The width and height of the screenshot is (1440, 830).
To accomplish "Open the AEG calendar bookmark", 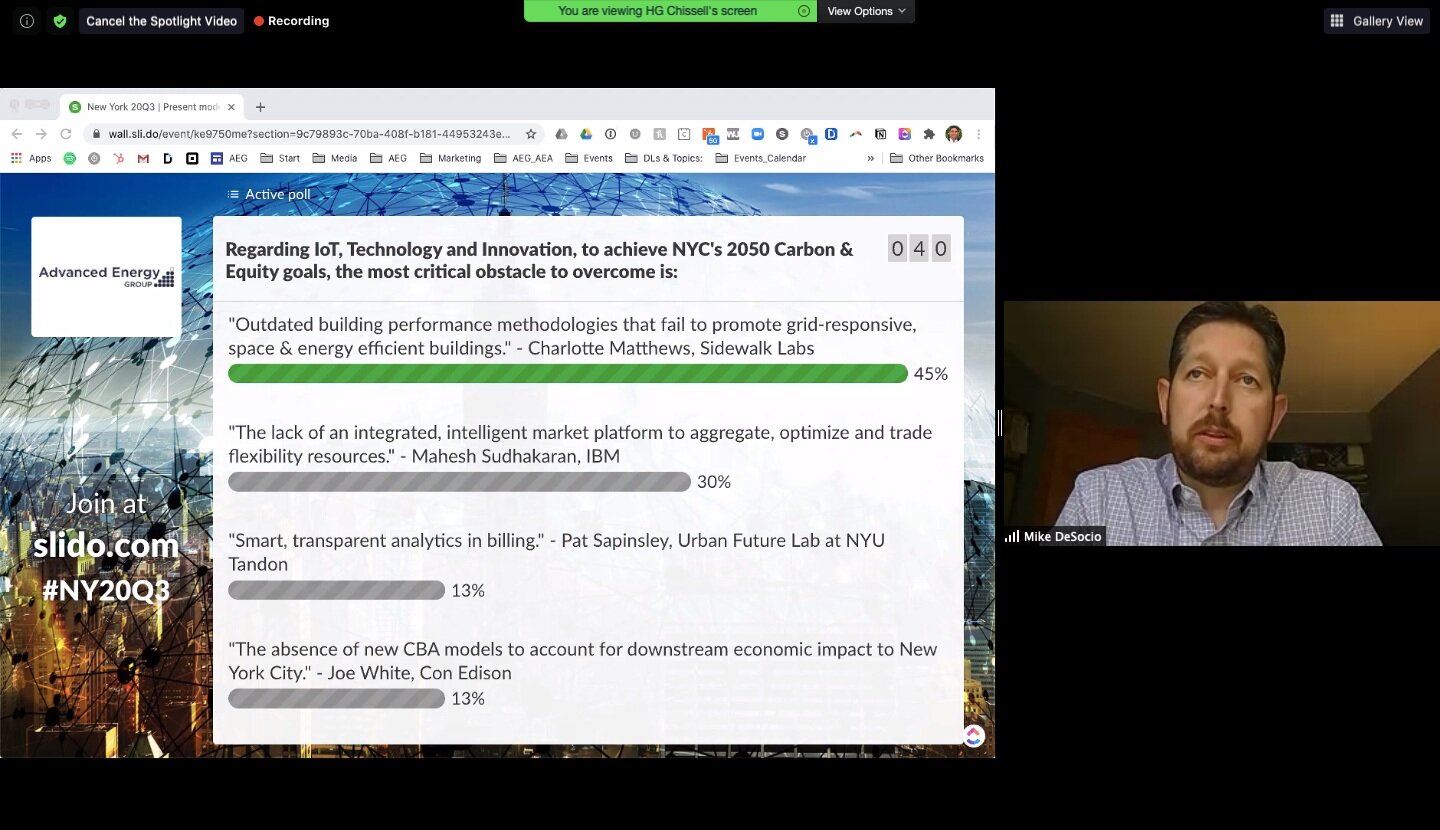I will pyautogui.click(x=229, y=158).
